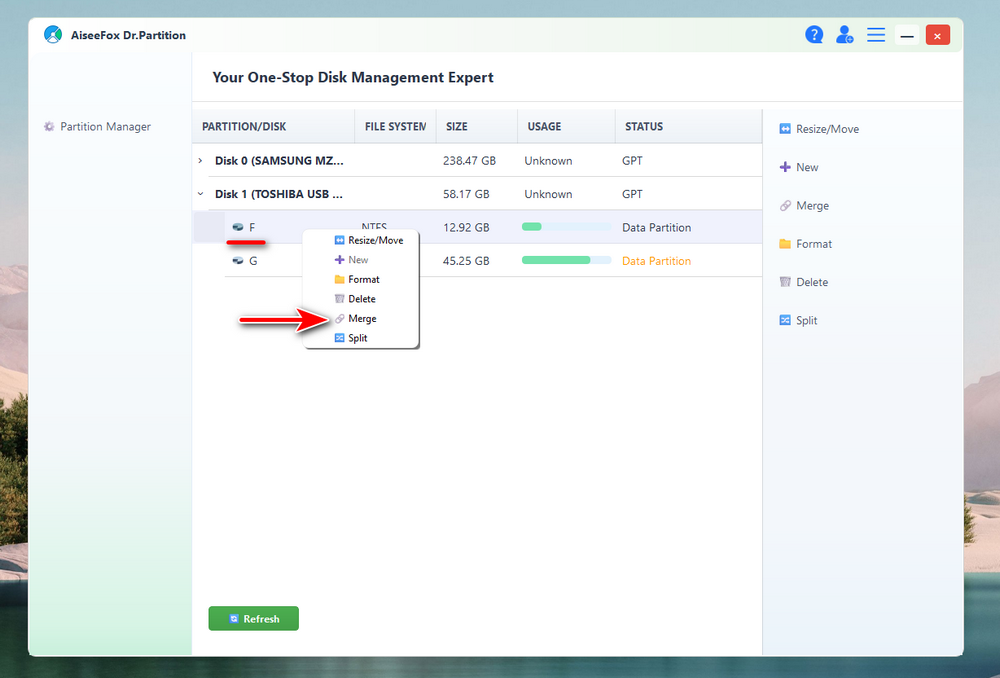Select Split in the context menu

(x=357, y=339)
